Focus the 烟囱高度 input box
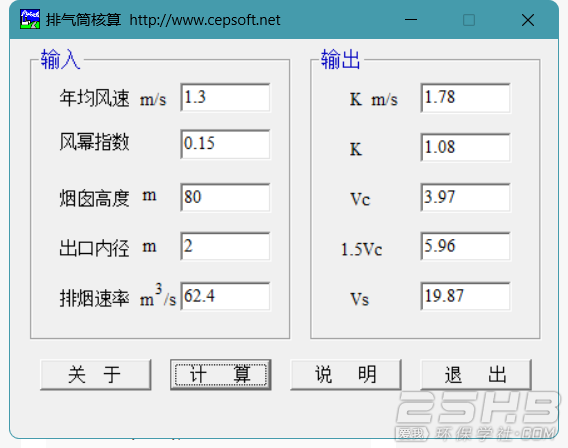The image size is (568, 448). click(x=225, y=197)
